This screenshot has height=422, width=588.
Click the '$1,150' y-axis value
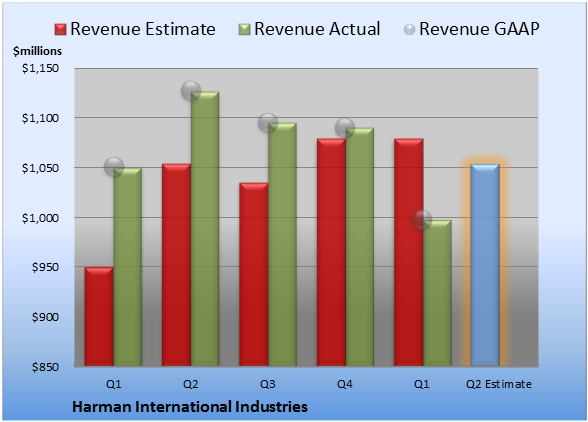(x=40, y=68)
